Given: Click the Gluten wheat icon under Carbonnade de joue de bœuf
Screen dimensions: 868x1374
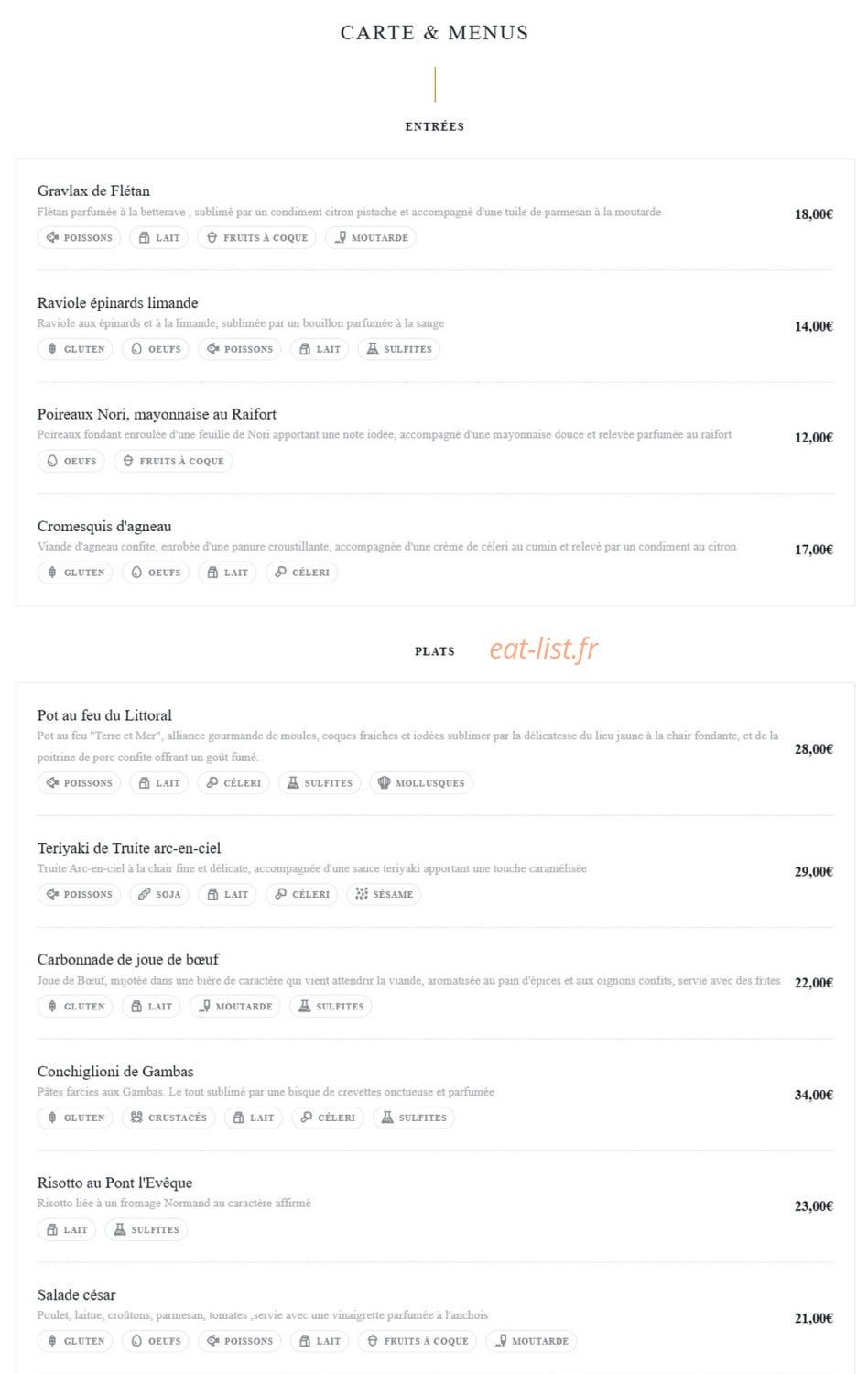Looking at the screenshot, I should point(52,1006).
